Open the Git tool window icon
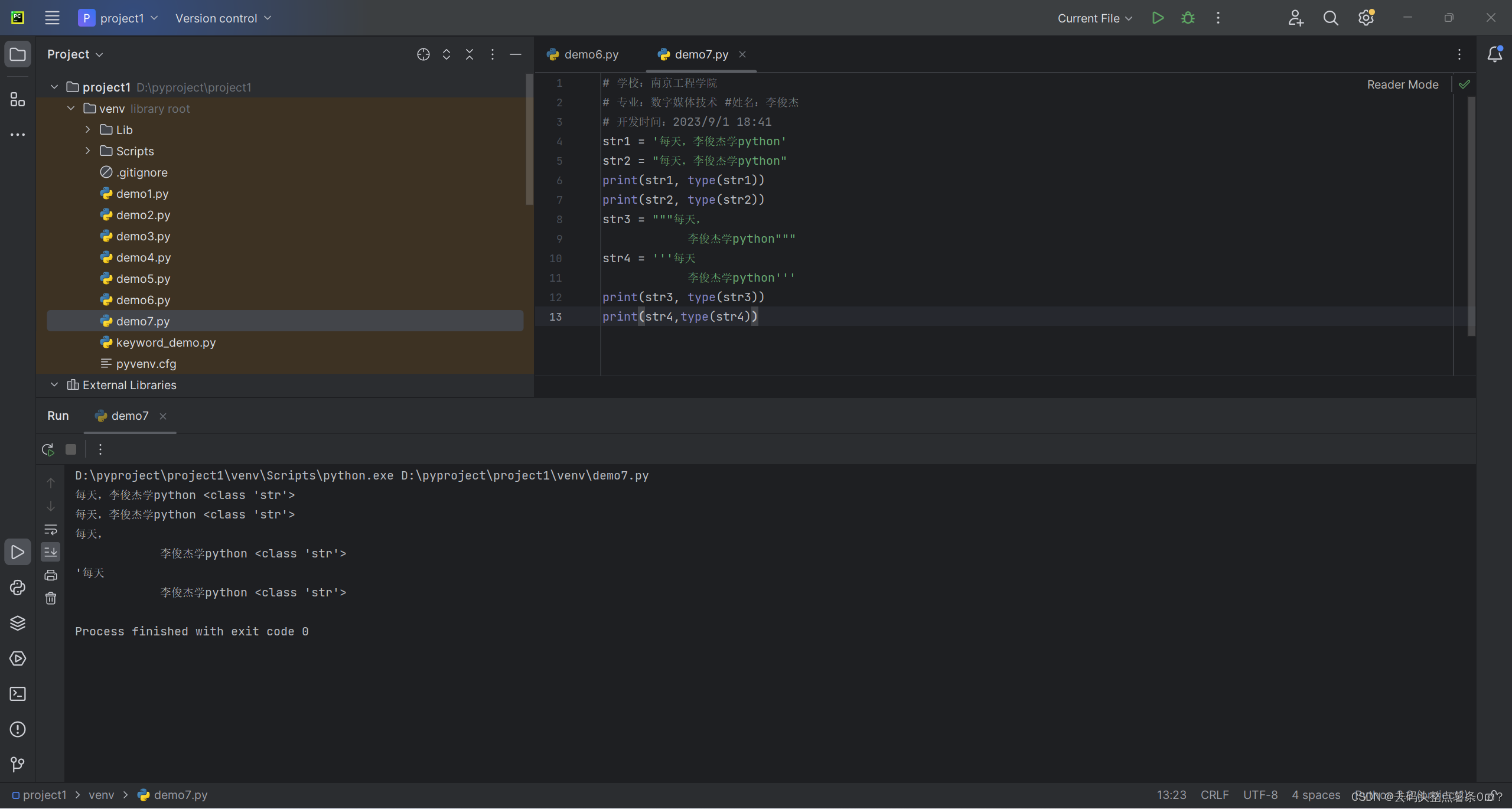 point(18,765)
